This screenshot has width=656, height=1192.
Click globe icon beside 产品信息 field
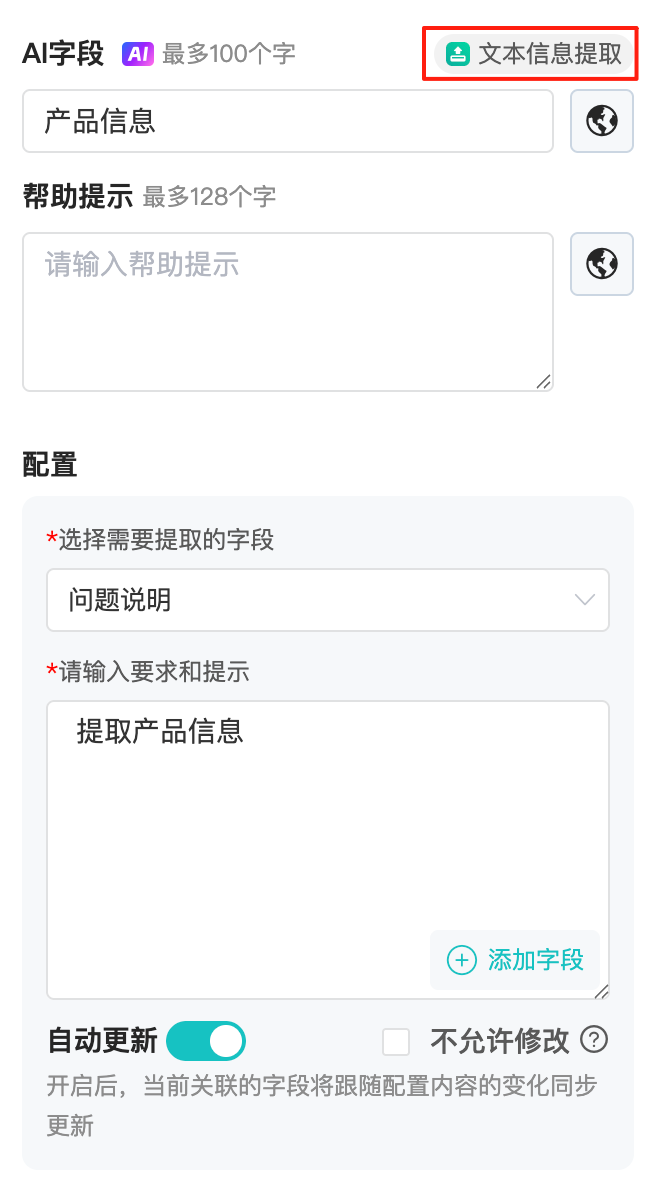[602, 121]
